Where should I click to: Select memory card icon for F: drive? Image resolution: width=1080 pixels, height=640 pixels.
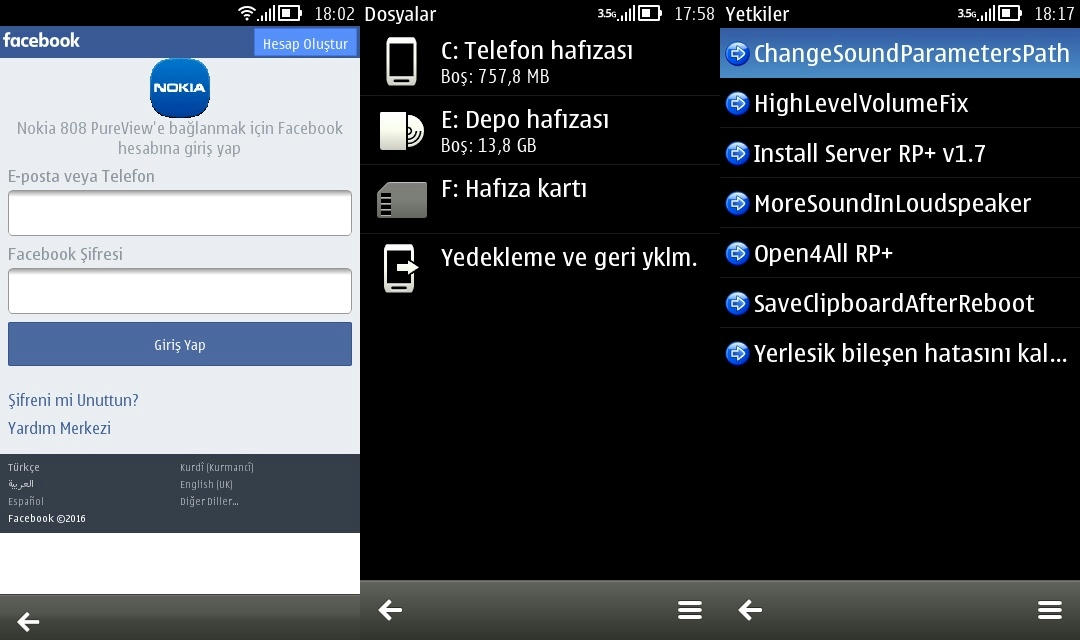tap(402, 199)
